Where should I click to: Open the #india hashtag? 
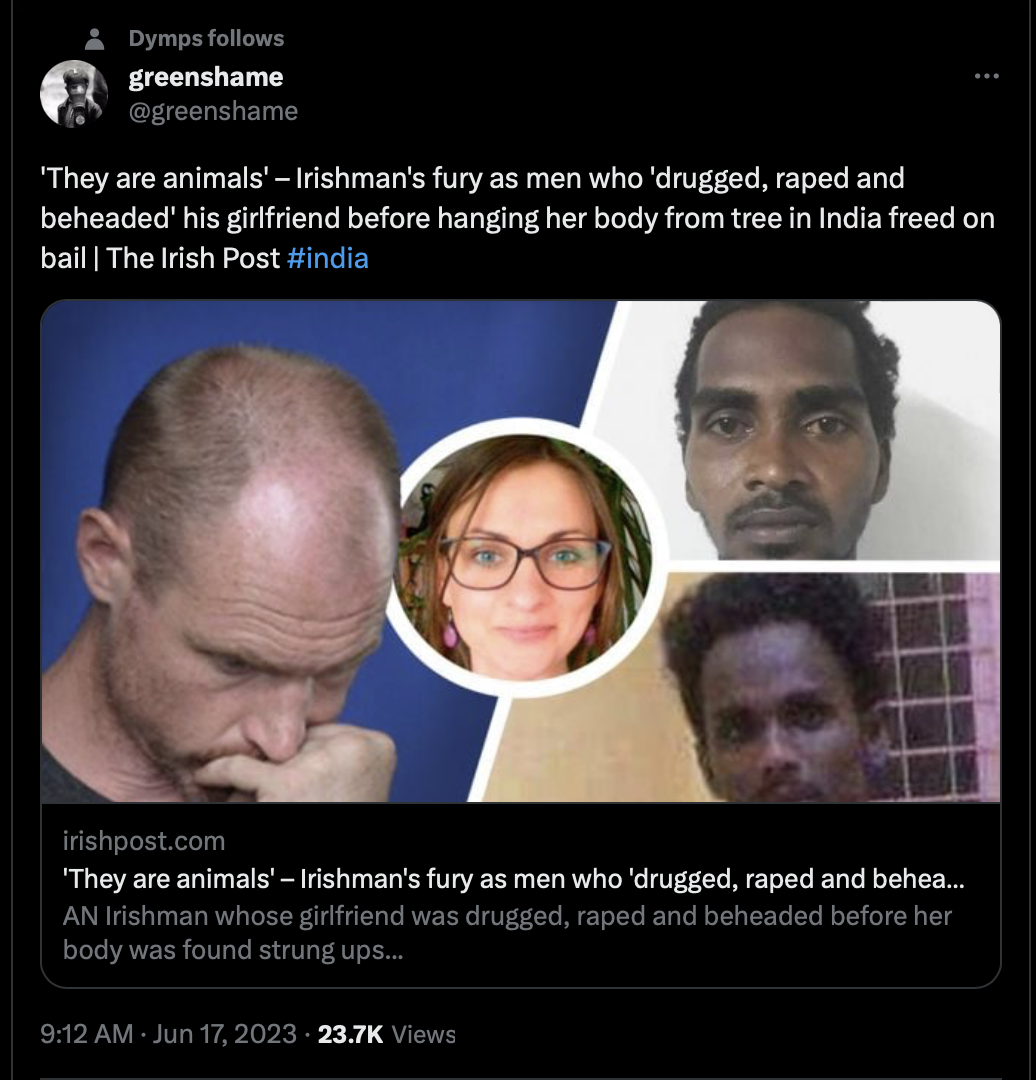(x=327, y=258)
